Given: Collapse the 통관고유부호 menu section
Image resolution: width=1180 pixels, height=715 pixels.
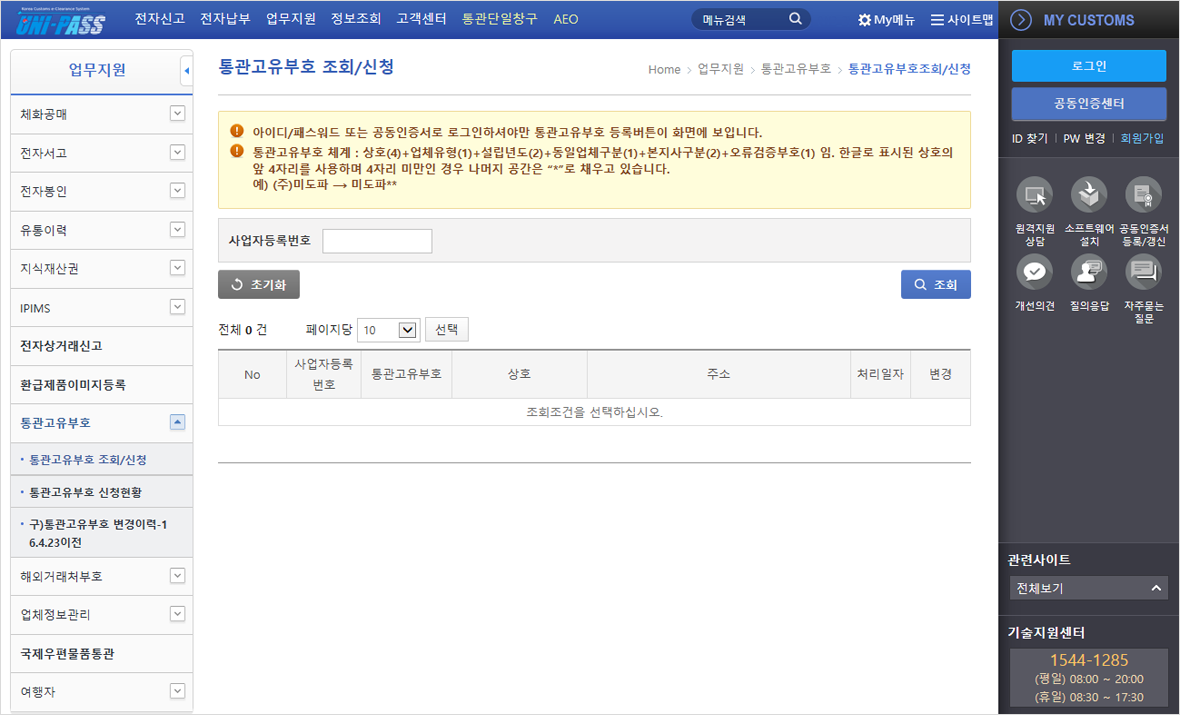Looking at the screenshot, I should (x=177, y=422).
